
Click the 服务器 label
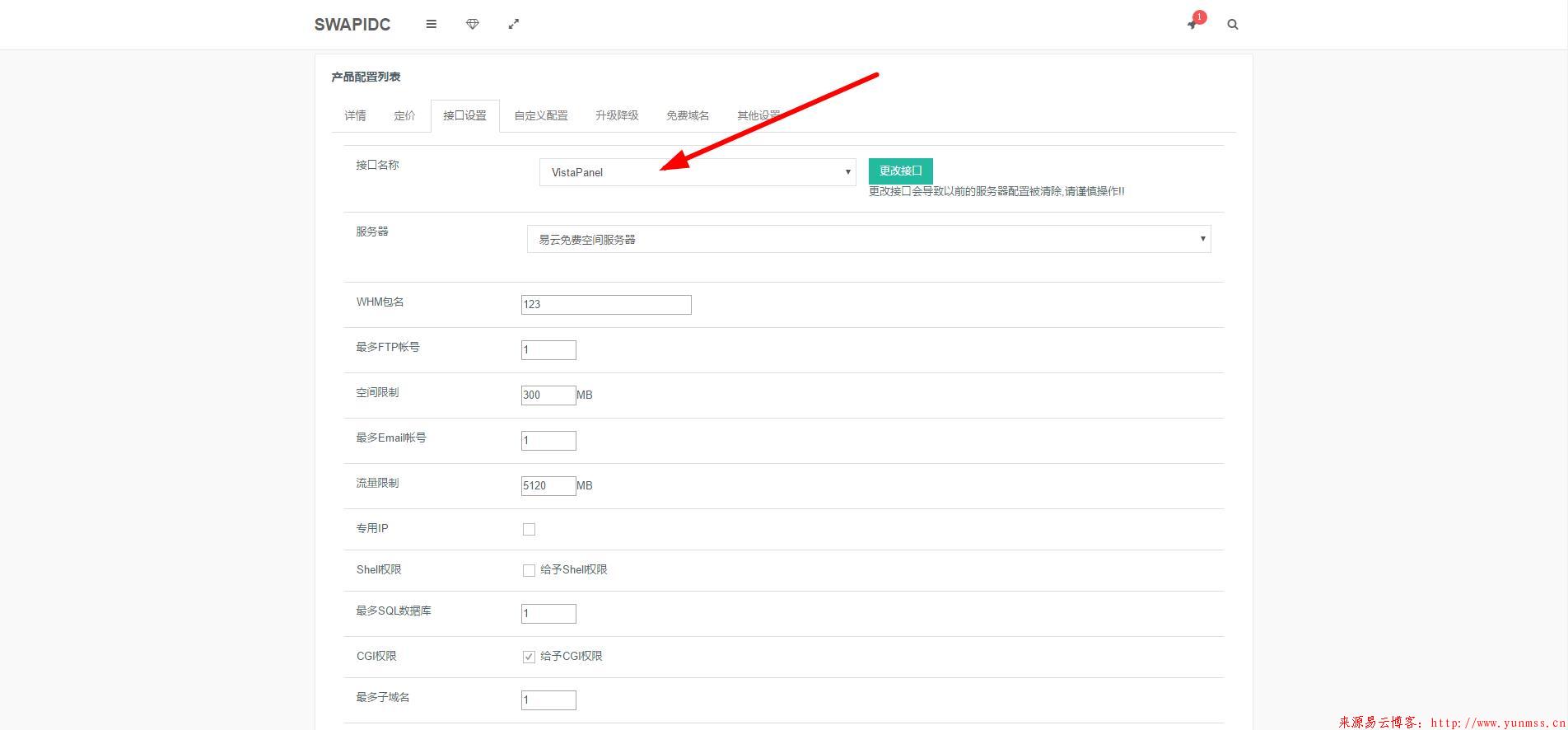(x=372, y=232)
